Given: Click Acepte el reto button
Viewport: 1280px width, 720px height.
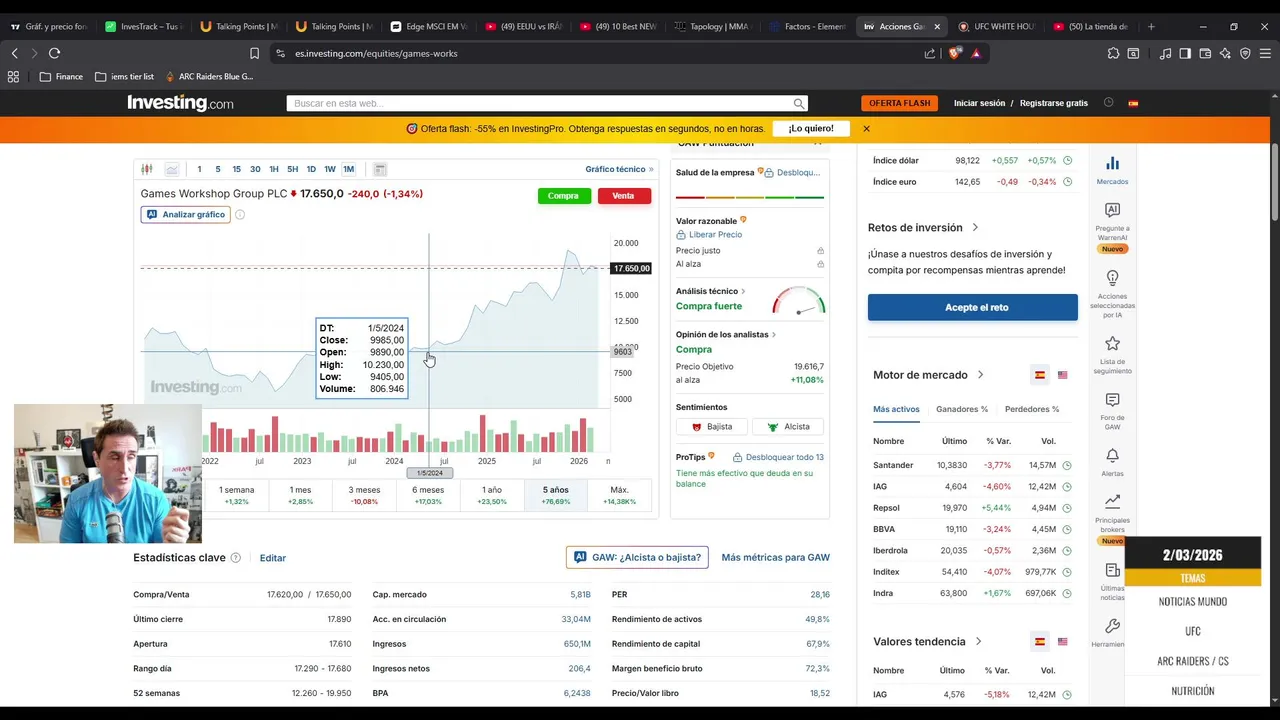Looking at the screenshot, I should pos(973,307).
